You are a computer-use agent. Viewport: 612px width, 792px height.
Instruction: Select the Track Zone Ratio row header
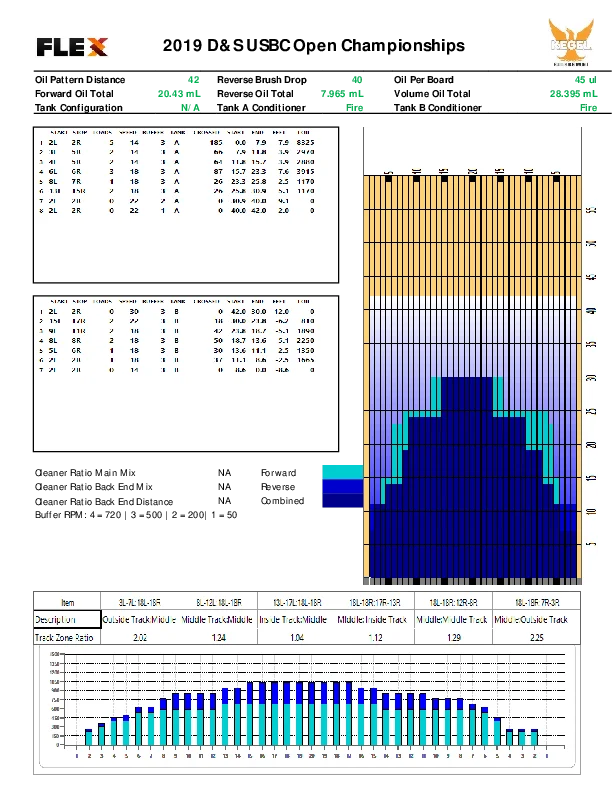(x=67, y=637)
